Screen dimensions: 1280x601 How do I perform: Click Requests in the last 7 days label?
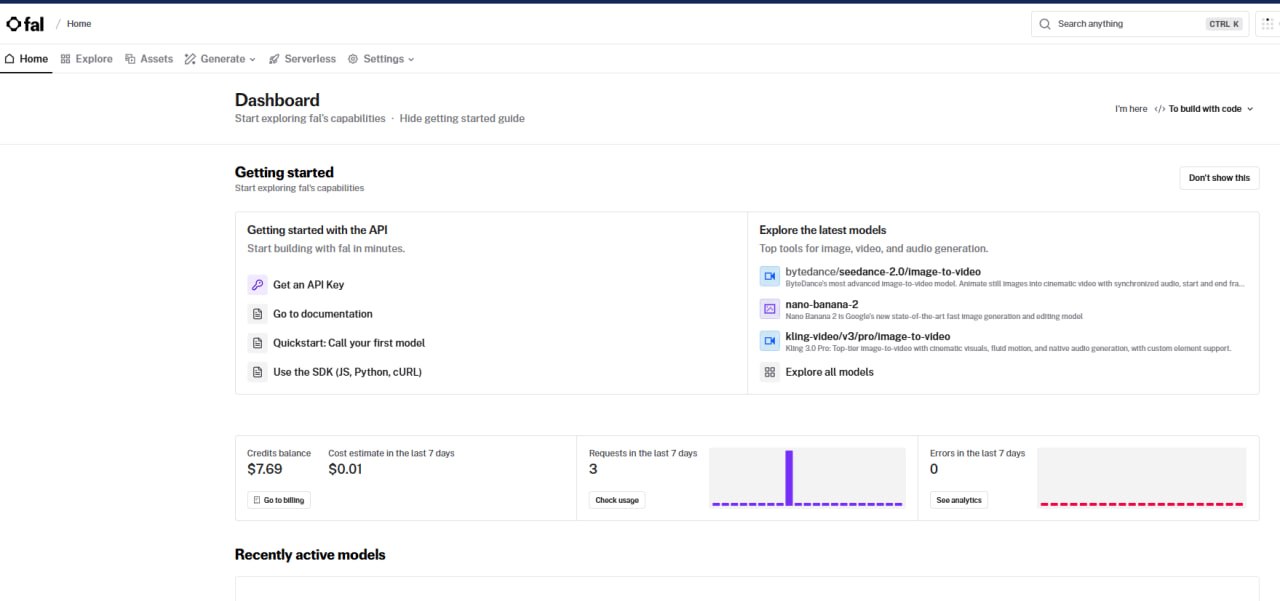coord(643,453)
